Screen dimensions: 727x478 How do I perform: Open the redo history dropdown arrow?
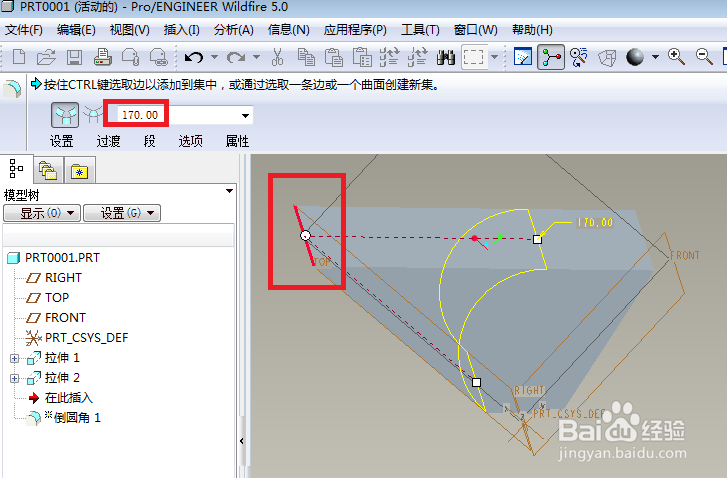coord(256,57)
